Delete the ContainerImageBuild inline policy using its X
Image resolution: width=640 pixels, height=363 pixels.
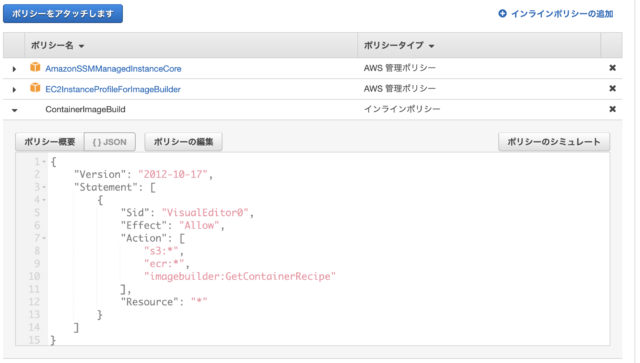612,109
